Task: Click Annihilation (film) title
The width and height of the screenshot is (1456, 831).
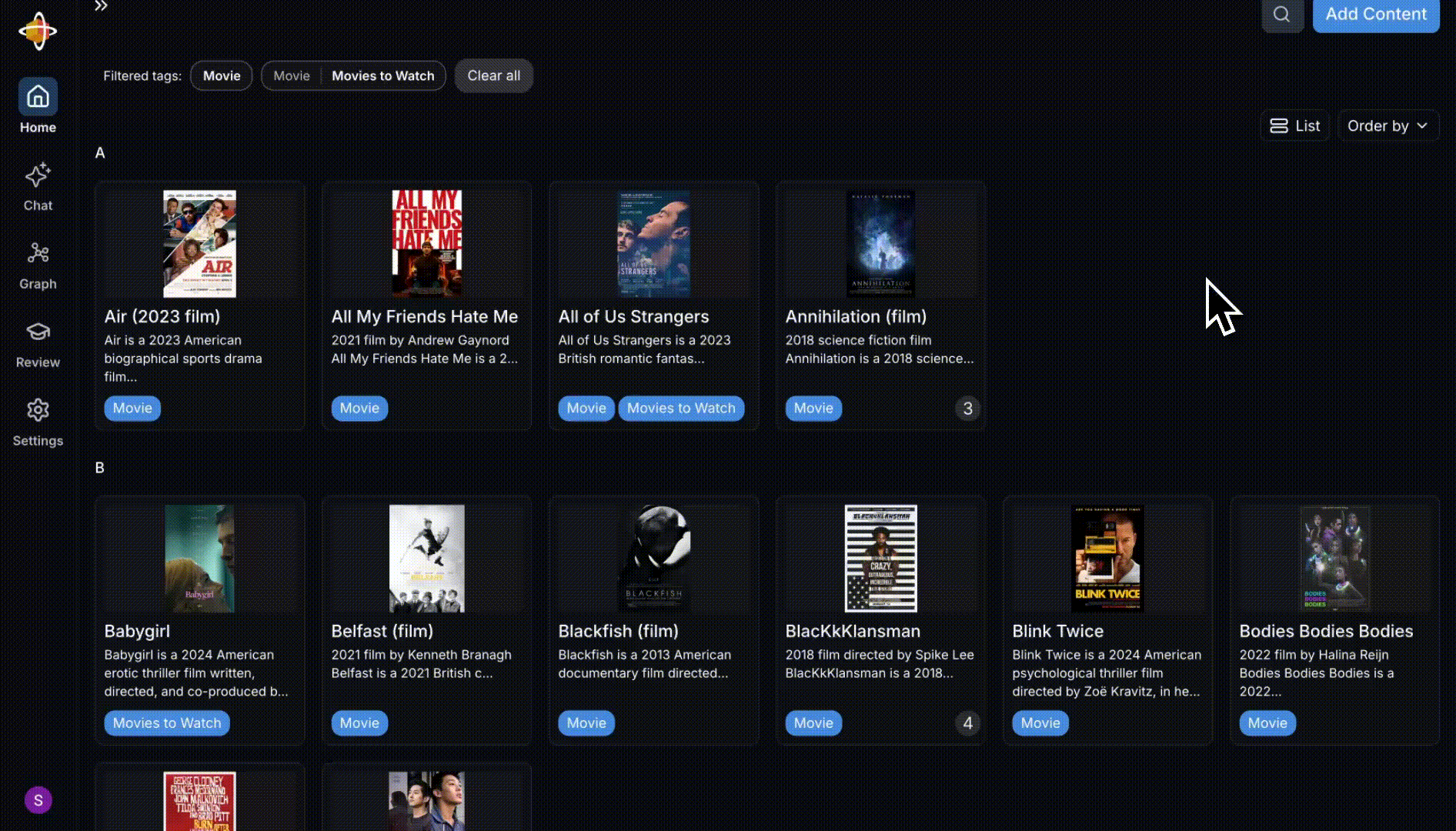Action: tap(856, 316)
